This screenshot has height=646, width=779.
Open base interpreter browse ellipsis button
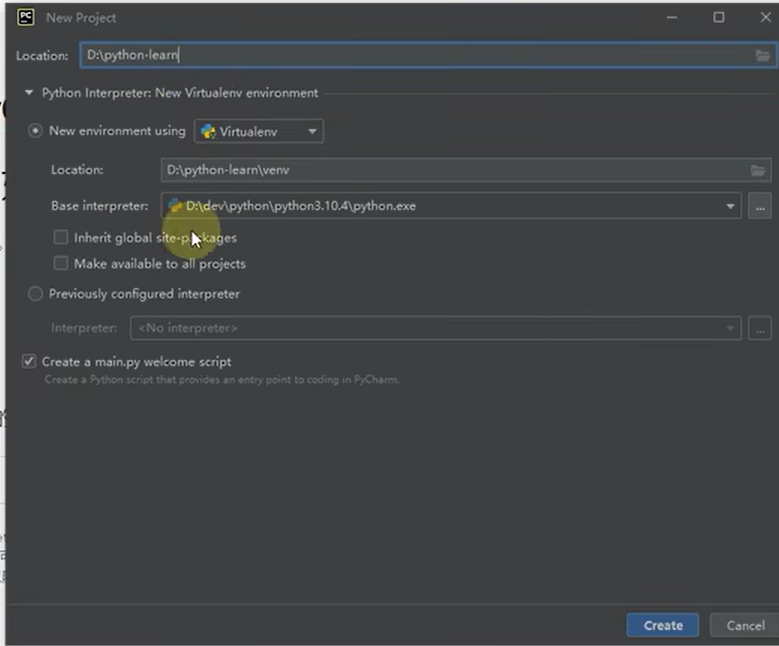coord(760,206)
